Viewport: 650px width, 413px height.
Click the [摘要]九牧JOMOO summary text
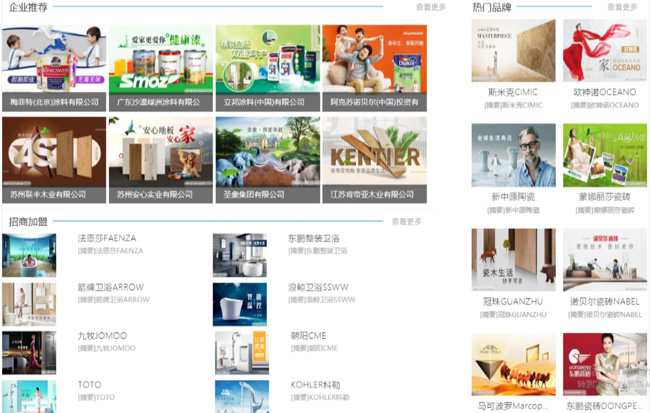pyautogui.click(x=107, y=348)
